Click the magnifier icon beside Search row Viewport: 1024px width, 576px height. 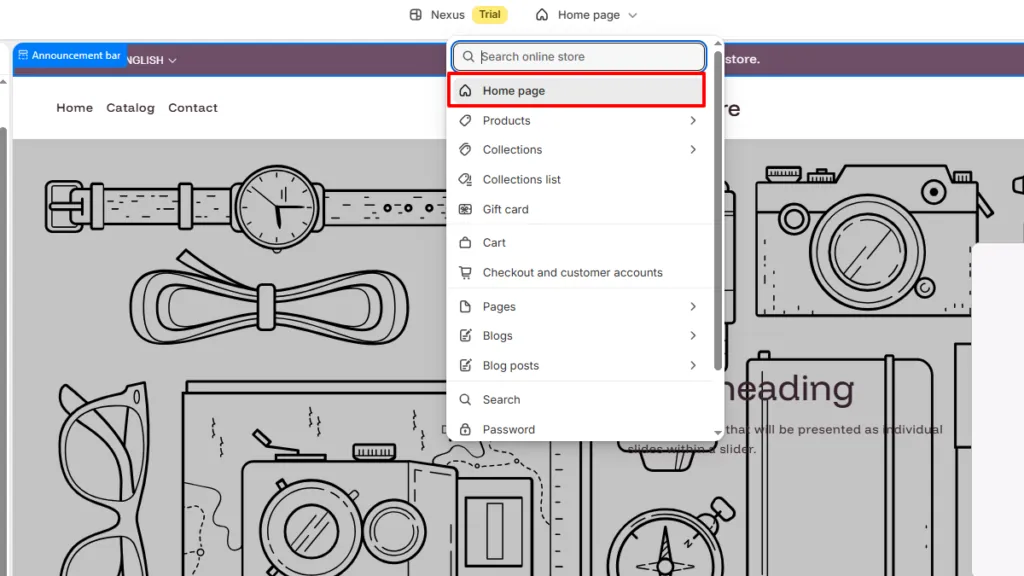(465, 400)
